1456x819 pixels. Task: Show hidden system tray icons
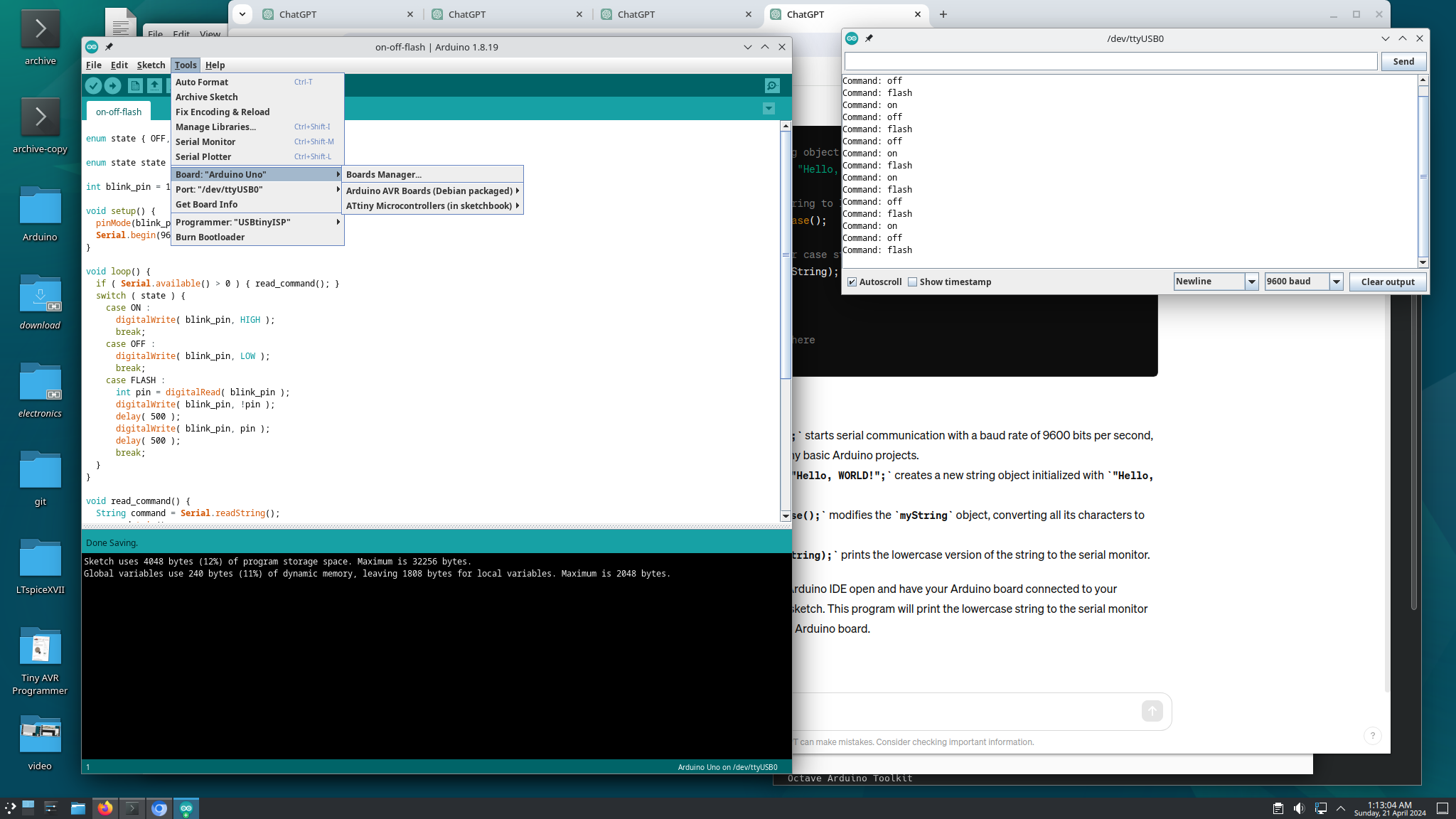pos(1341,808)
